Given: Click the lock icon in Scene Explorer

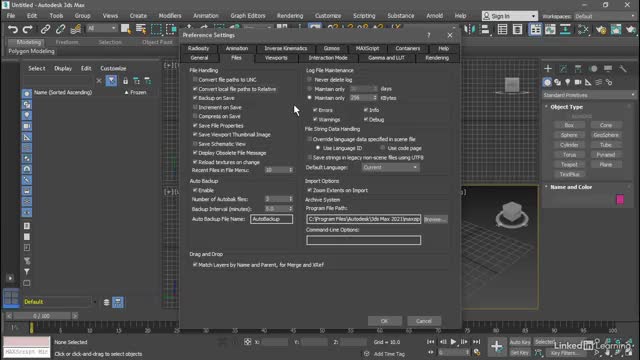Looking at the screenshot, I should 125,81.
